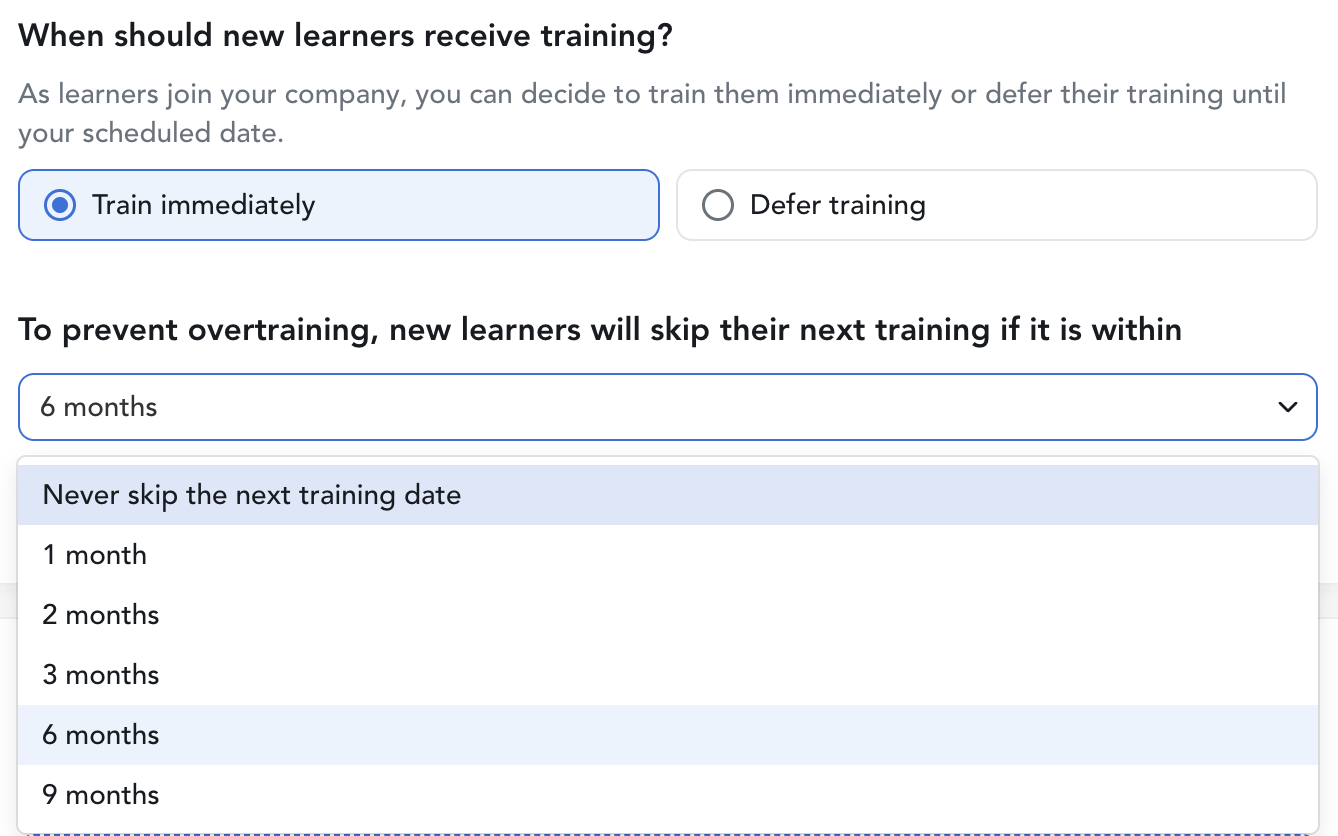Viewport: 1338px width, 836px height.
Task: Select "1 month" from the dropdown list
Action: (95, 555)
